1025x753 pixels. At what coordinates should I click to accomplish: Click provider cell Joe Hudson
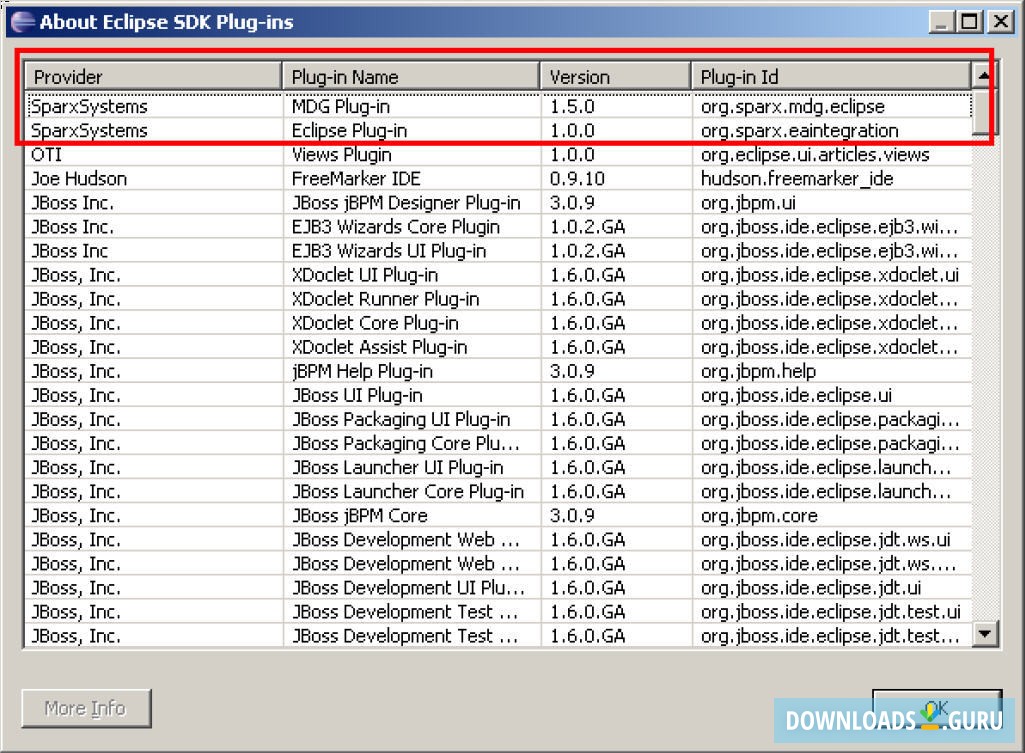click(79, 178)
